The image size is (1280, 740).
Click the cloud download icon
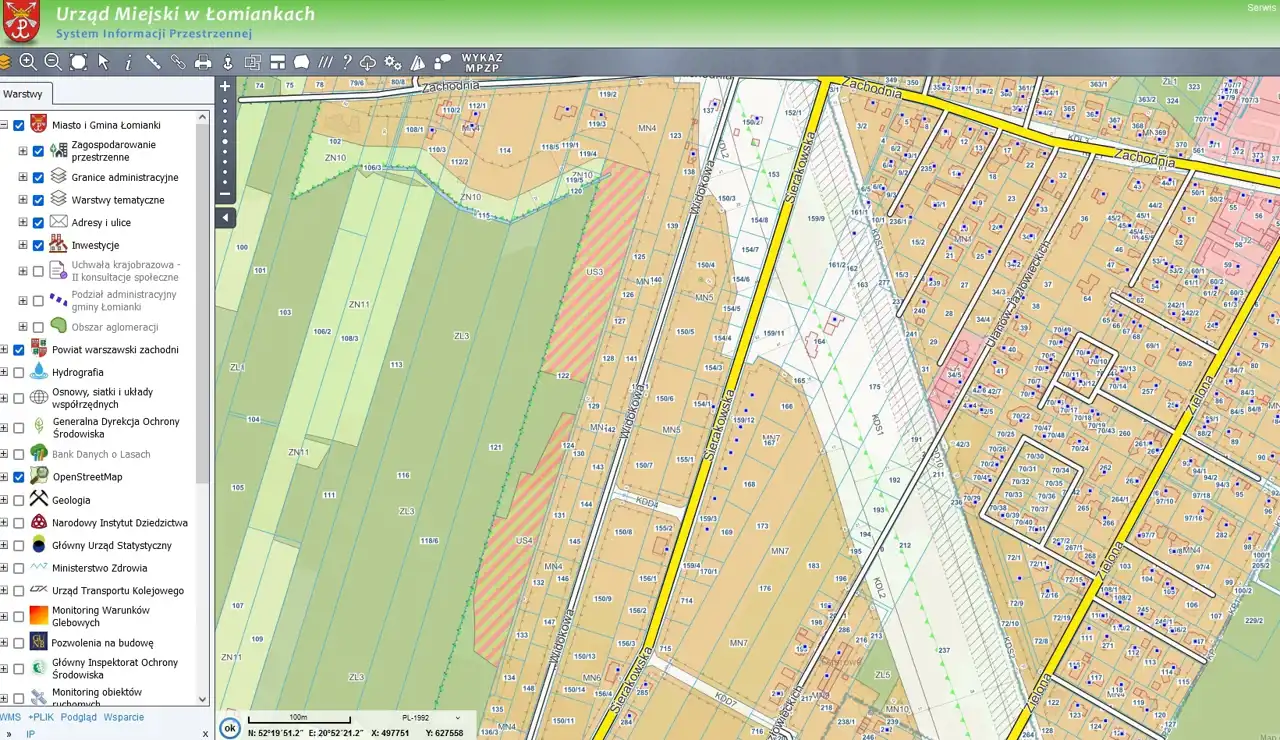tap(368, 62)
